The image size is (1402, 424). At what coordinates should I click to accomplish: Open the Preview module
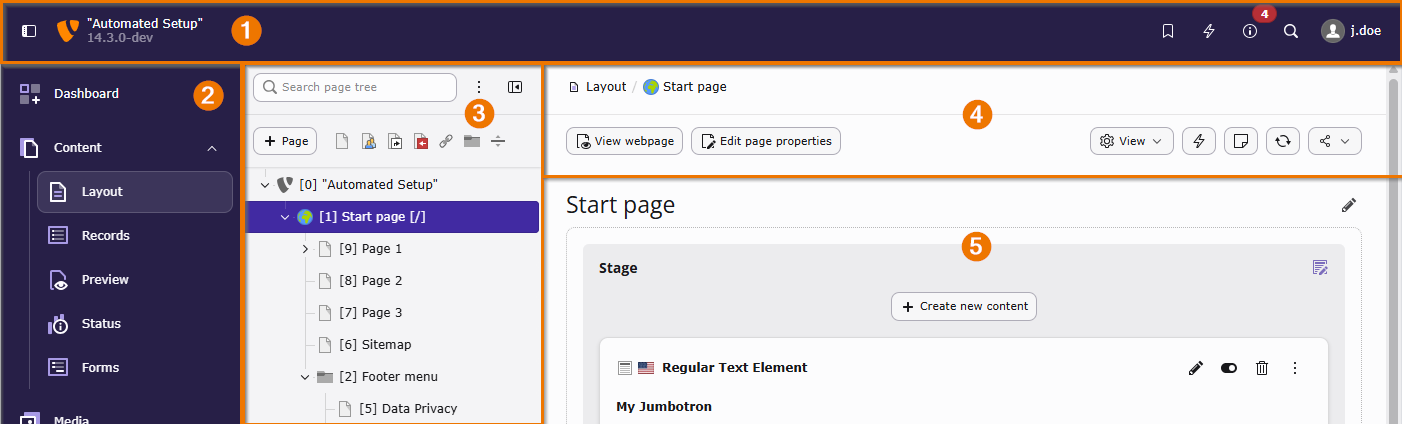pyautogui.click(x=135, y=280)
